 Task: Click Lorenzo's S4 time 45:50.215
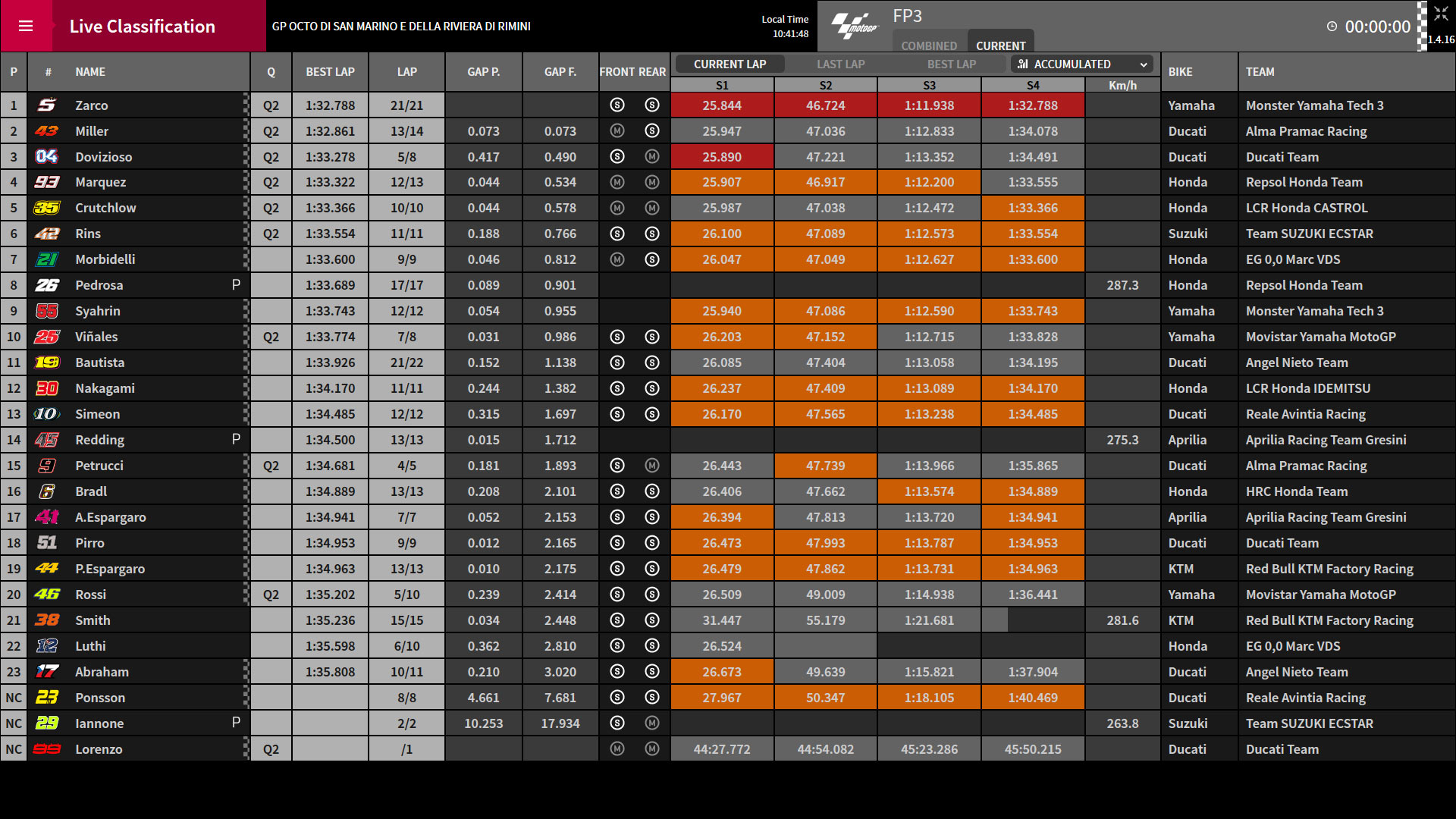click(x=1033, y=749)
